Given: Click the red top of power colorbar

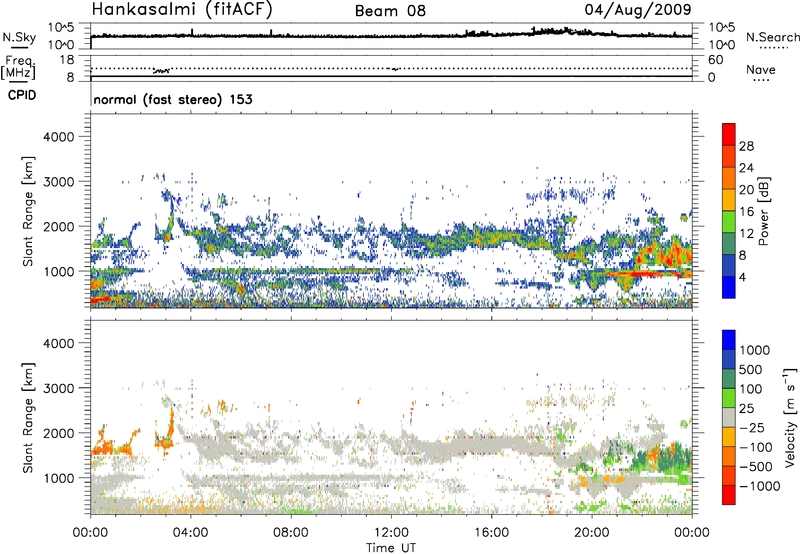Looking at the screenshot, I should [x=729, y=134].
